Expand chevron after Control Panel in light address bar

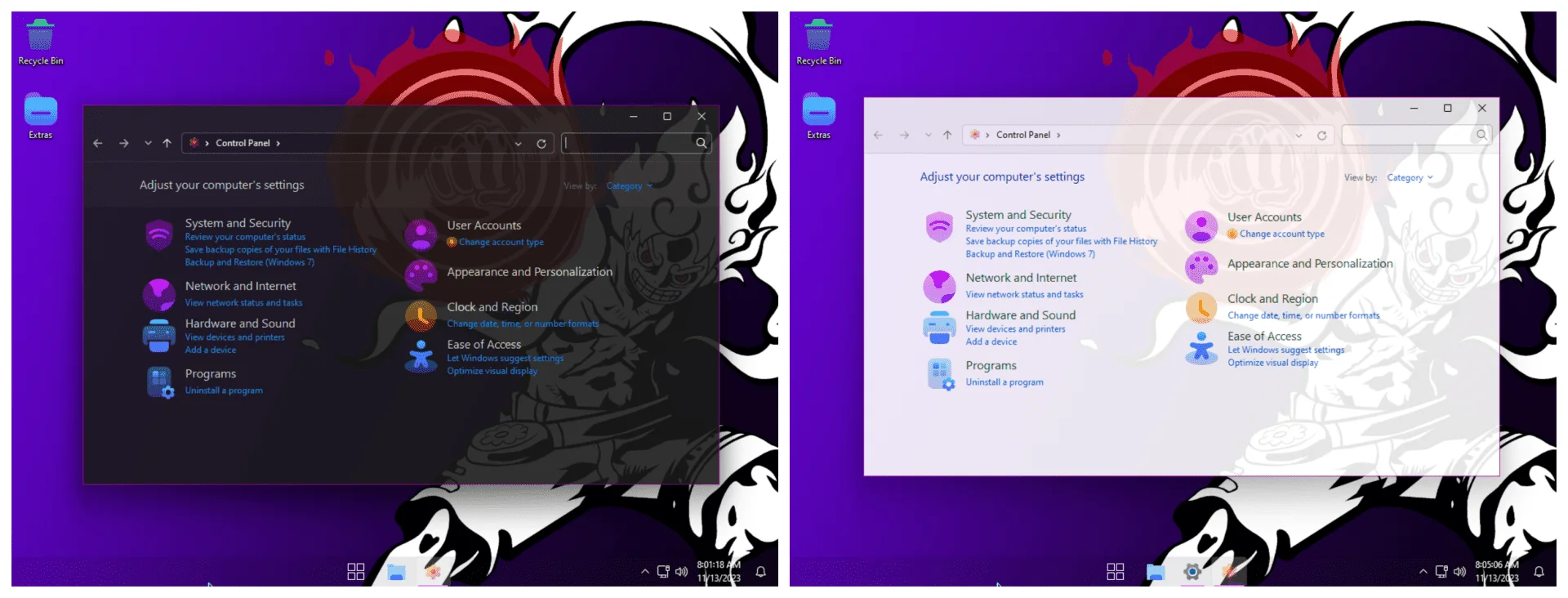[1058, 135]
